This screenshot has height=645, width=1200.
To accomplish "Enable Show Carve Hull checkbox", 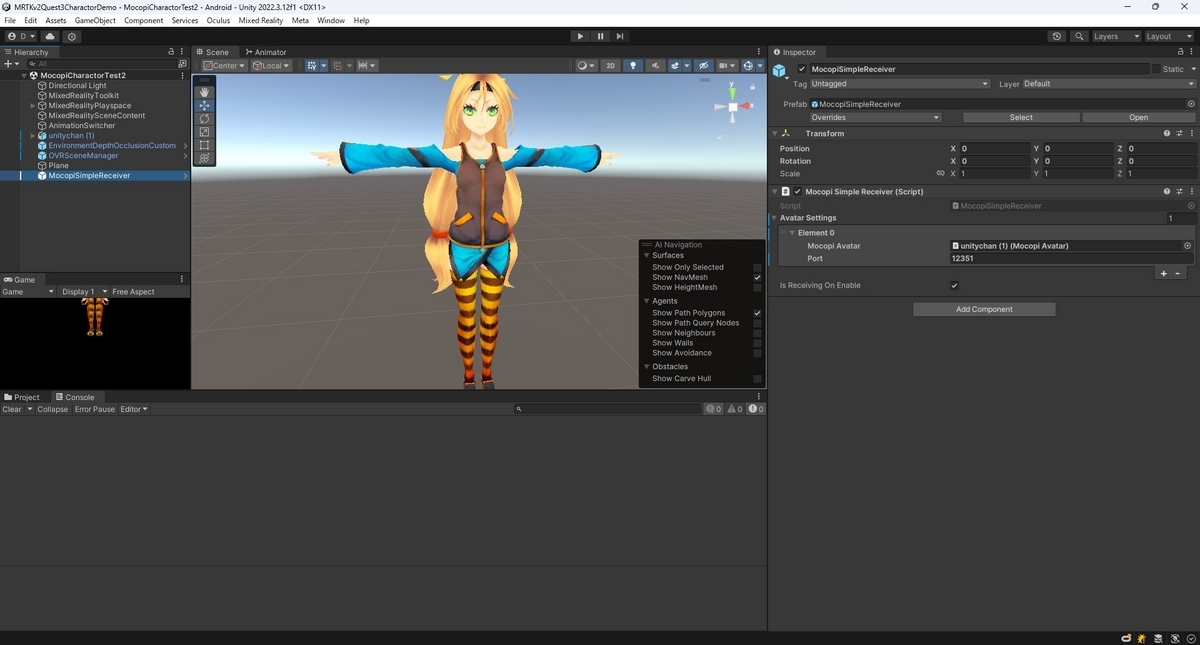I will coord(757,379).
